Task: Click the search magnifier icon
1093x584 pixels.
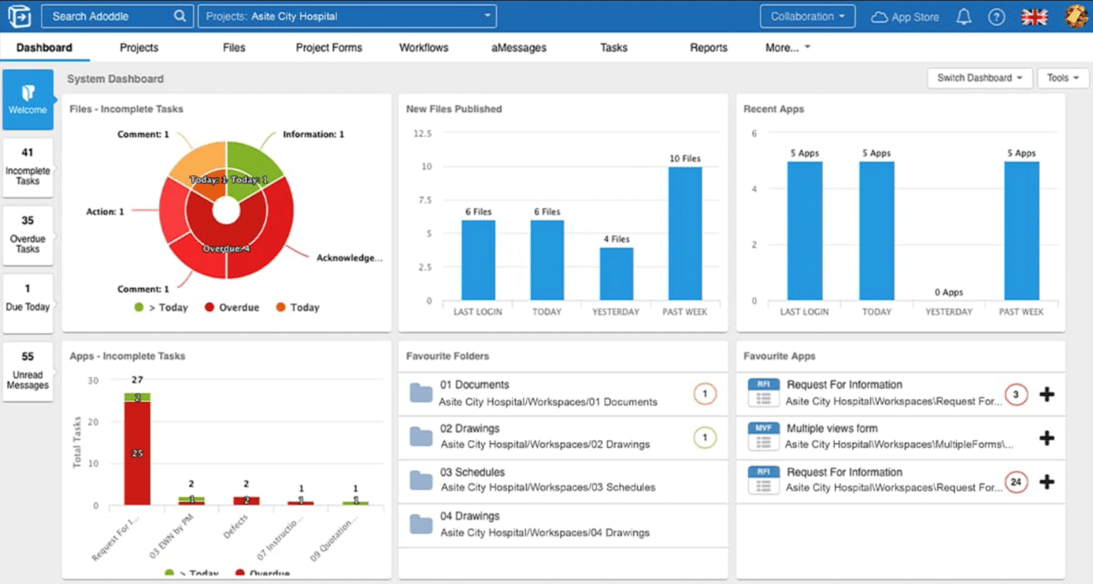Action: pyautogui.click(x=180, y=16)
